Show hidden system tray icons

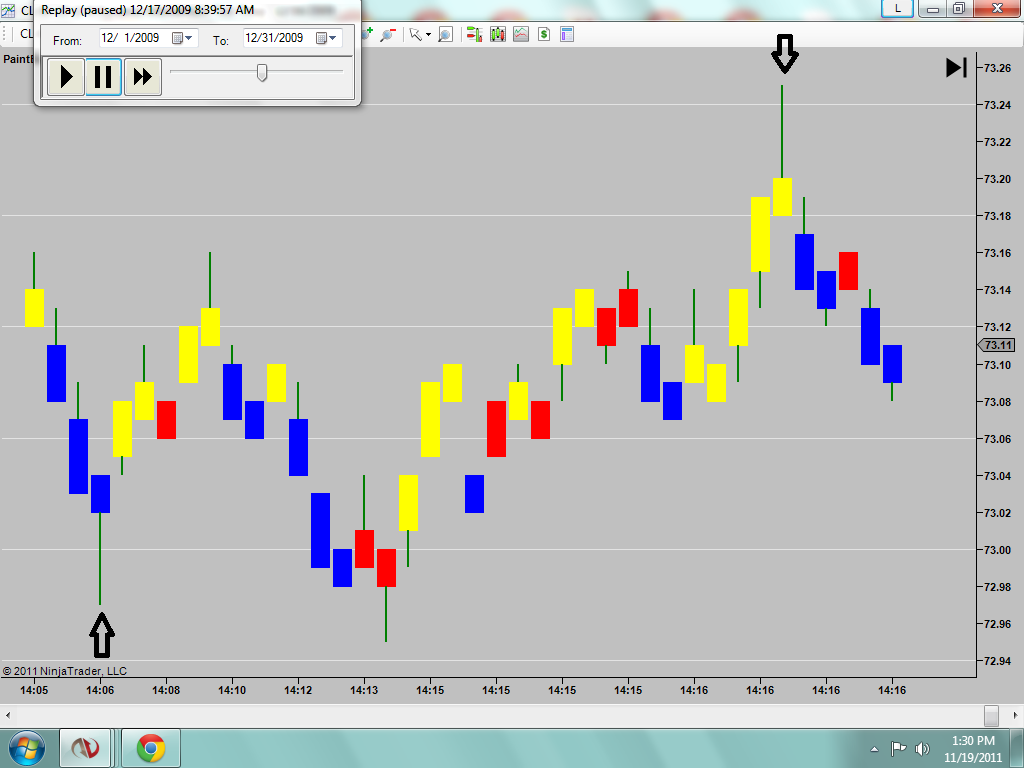[874, 749]
